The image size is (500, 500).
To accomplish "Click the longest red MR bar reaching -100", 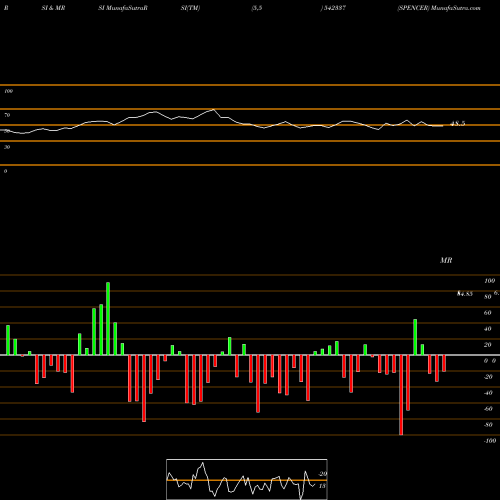I will pyautogui.click(x=401, y=395).
